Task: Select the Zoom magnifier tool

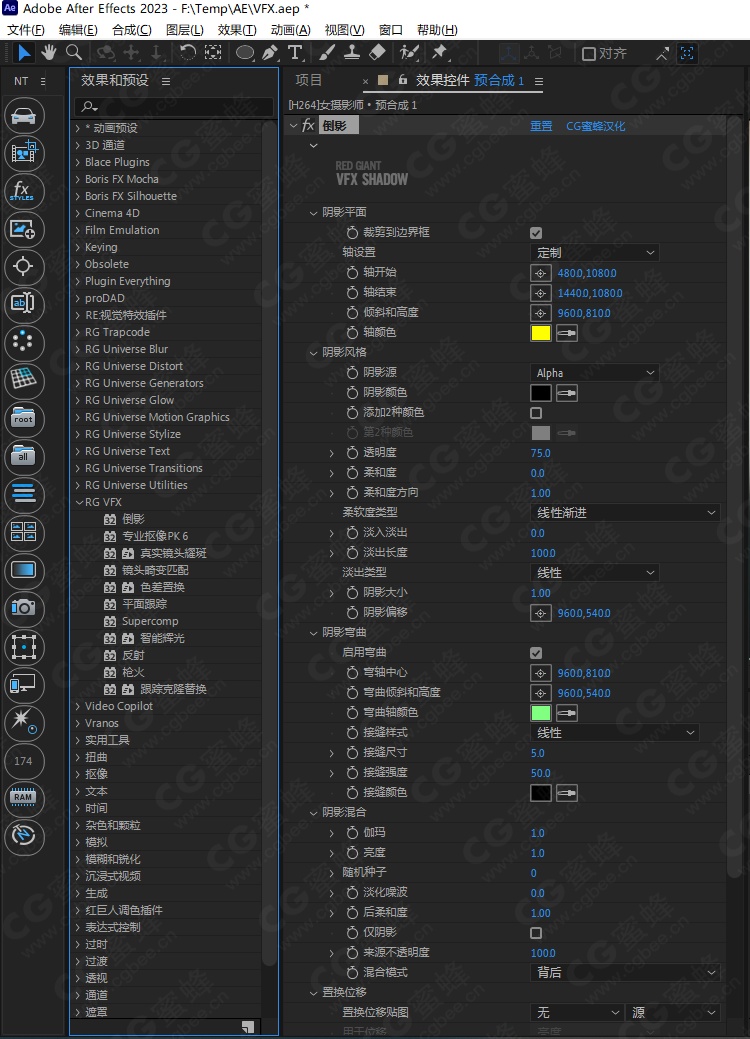Action: (74, 52)
